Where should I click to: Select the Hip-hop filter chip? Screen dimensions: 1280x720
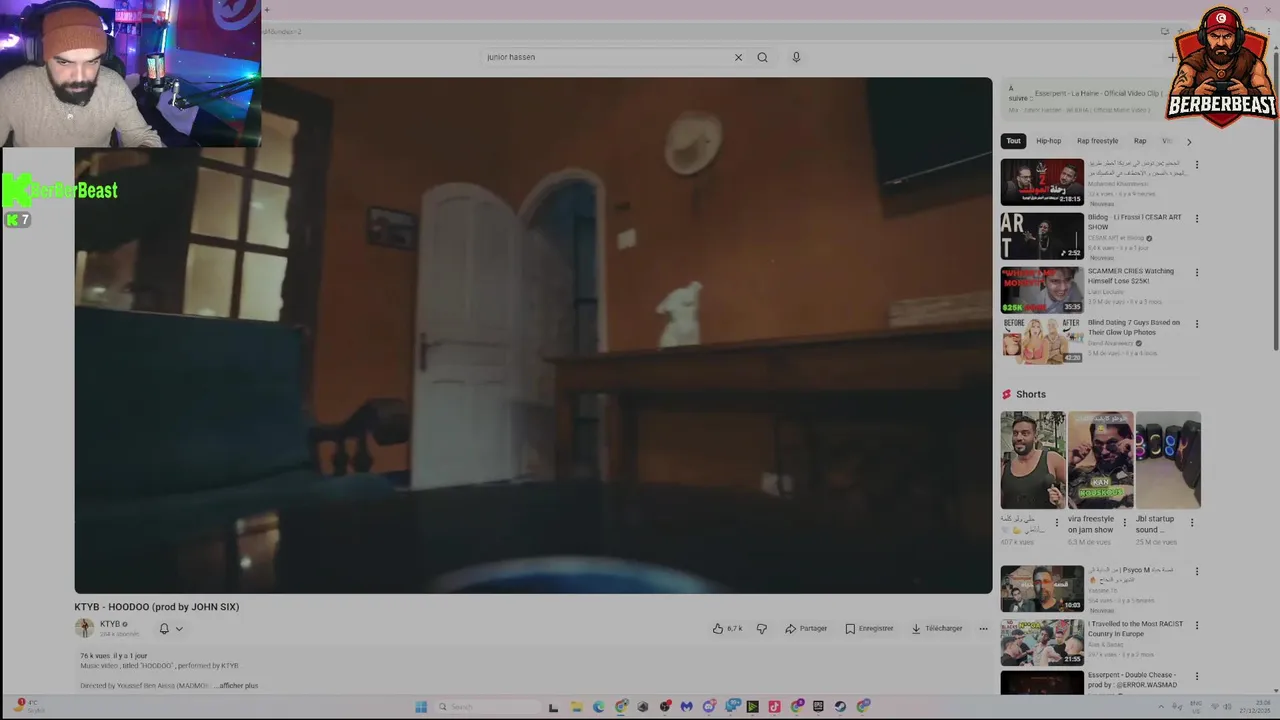(1048, 141)
